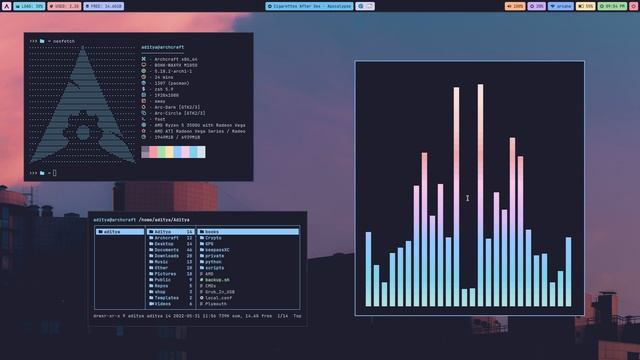The width and height of the screenshot is (640, 360).
Task: Click the script icon beside backup.sh
Action: [202, 280]
